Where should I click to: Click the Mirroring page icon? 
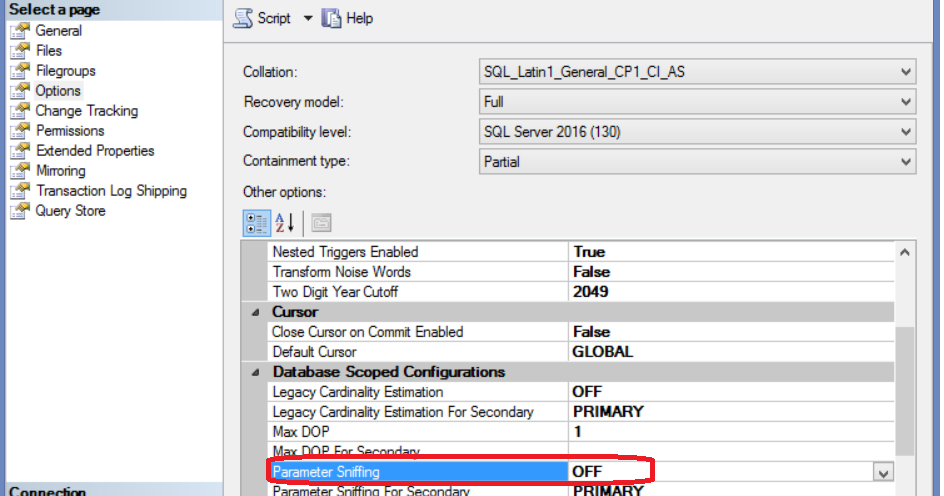pyautogui.click(x=20, y=170)
